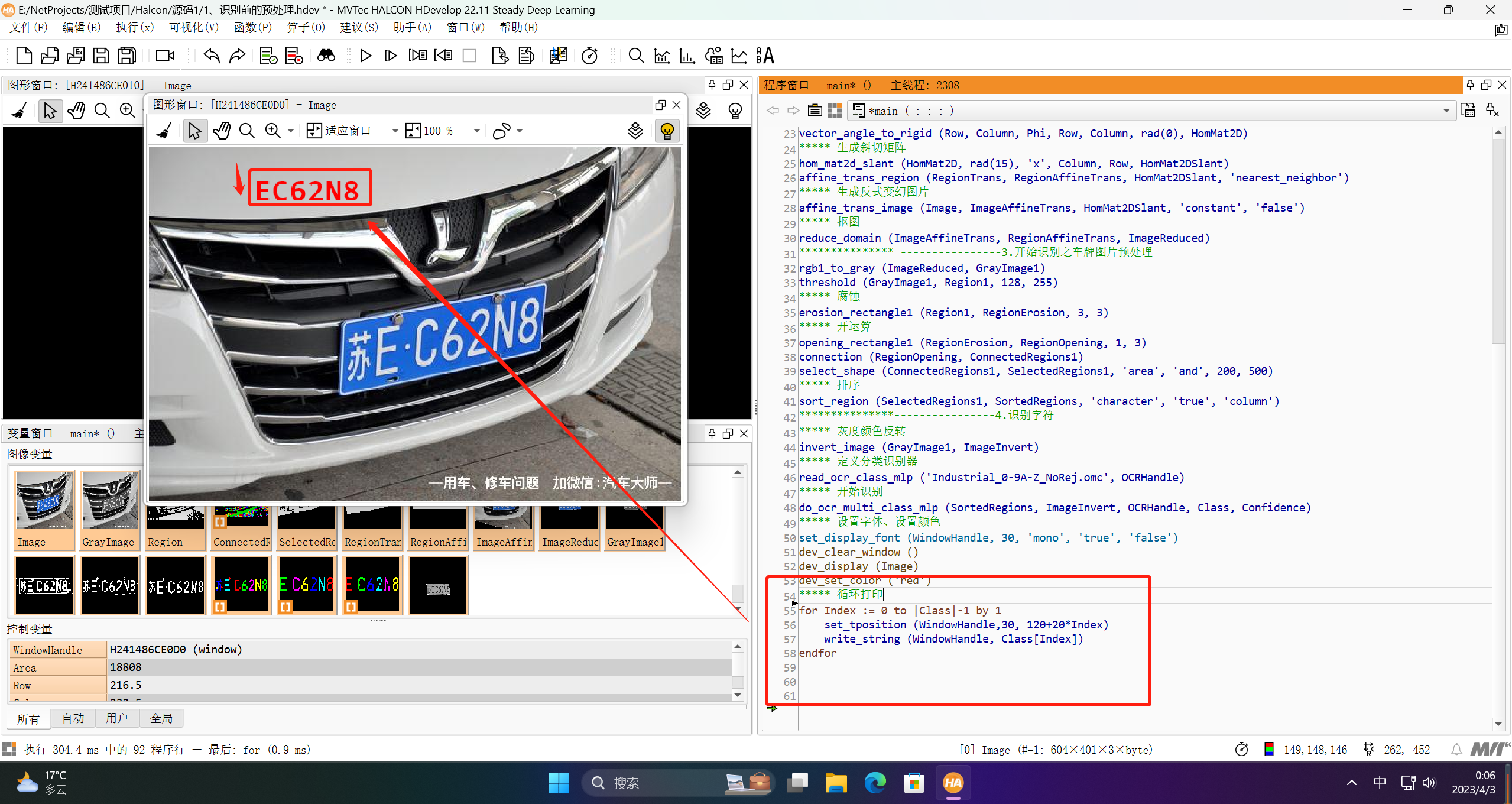
Task: Click the Run program play icon
Action: point(365,56)
